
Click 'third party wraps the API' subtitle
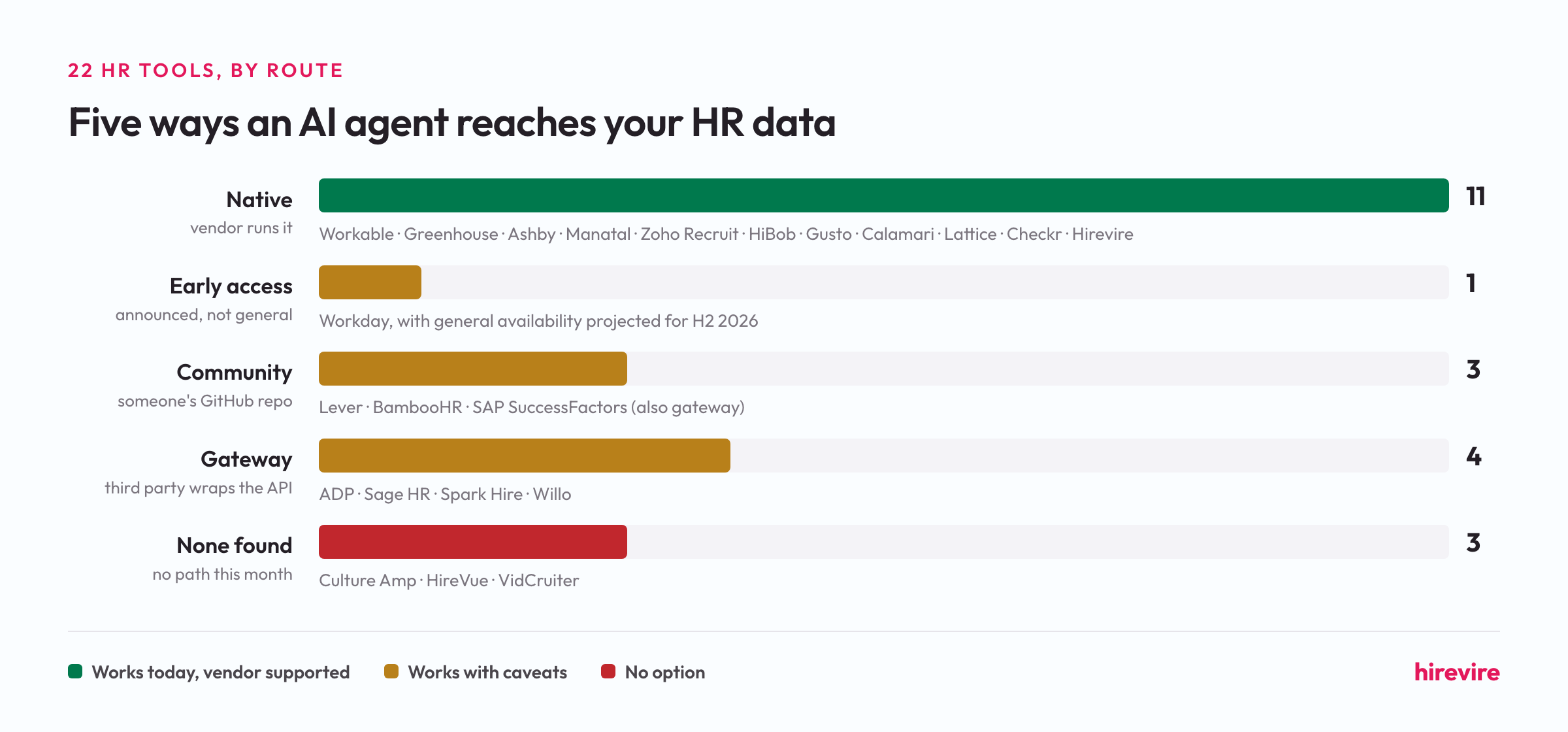[199, 488]
